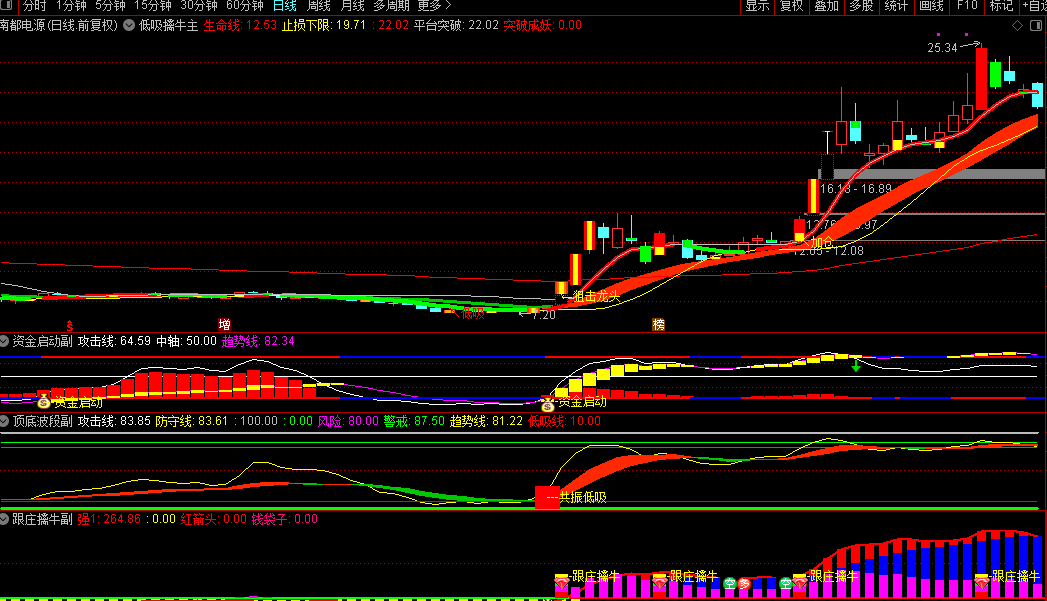
Task: Select the 1分钟 period tab
Action: 71,6
